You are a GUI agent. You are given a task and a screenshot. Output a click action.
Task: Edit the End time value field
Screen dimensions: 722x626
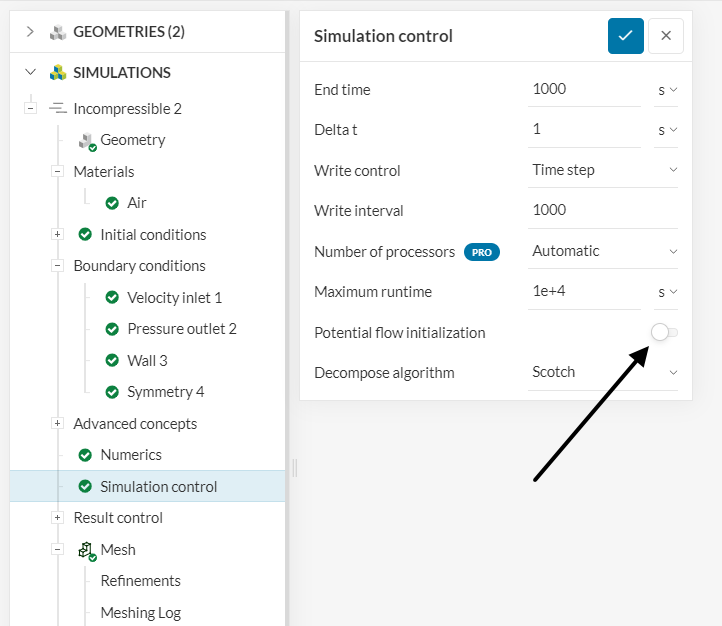[x=584, y=90]
